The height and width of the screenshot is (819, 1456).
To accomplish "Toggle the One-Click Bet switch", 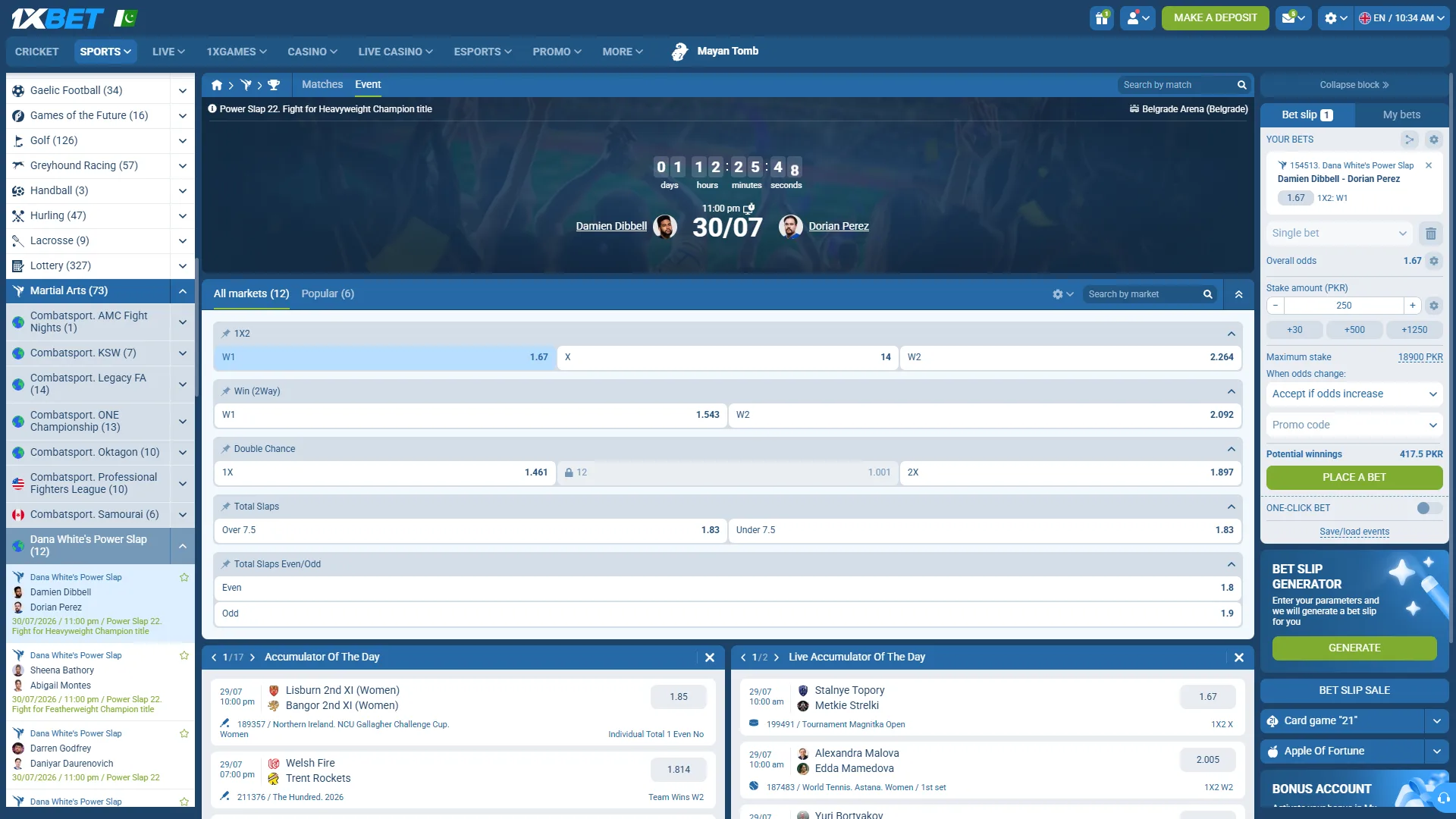I will pos(1429,508).
